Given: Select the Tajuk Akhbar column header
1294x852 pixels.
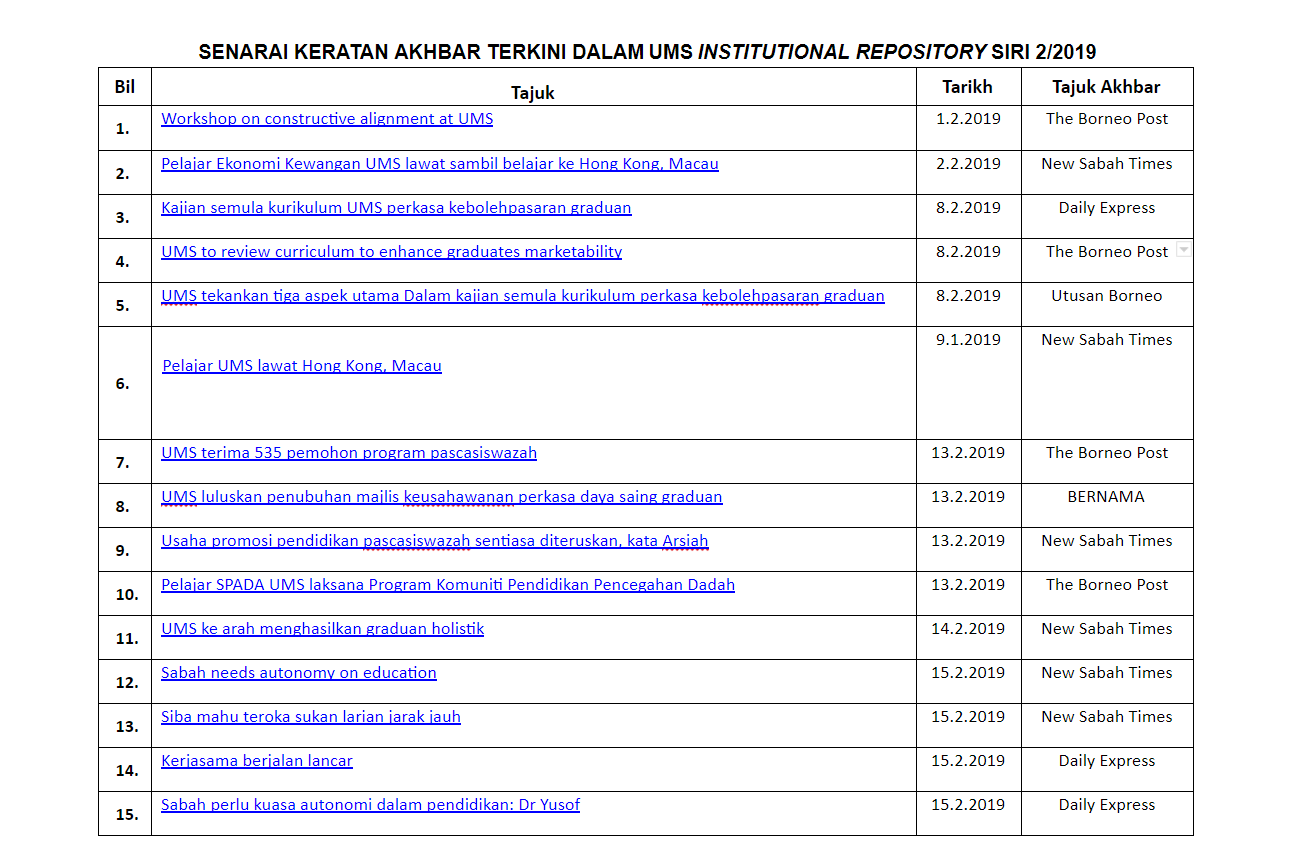Looking at the screenshot, I should (x=1106, y=87).
